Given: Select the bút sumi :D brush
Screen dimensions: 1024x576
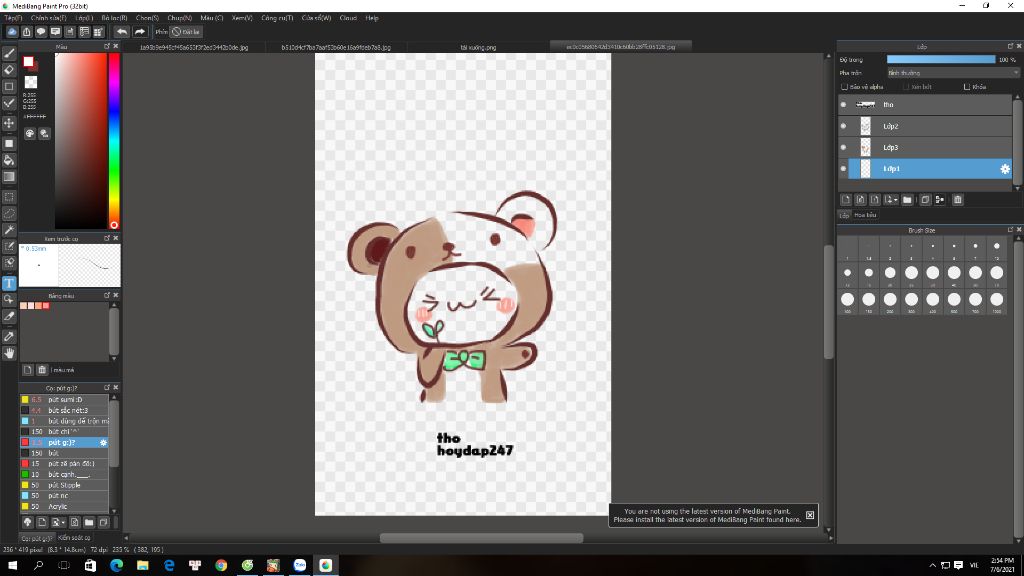Looking at the screenshot, I should tap(65, 400).
